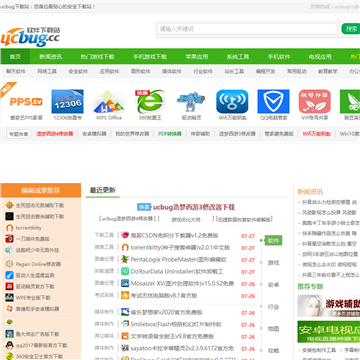Click icon next to DoYourData Uninstaller entry

coord(125,271)
